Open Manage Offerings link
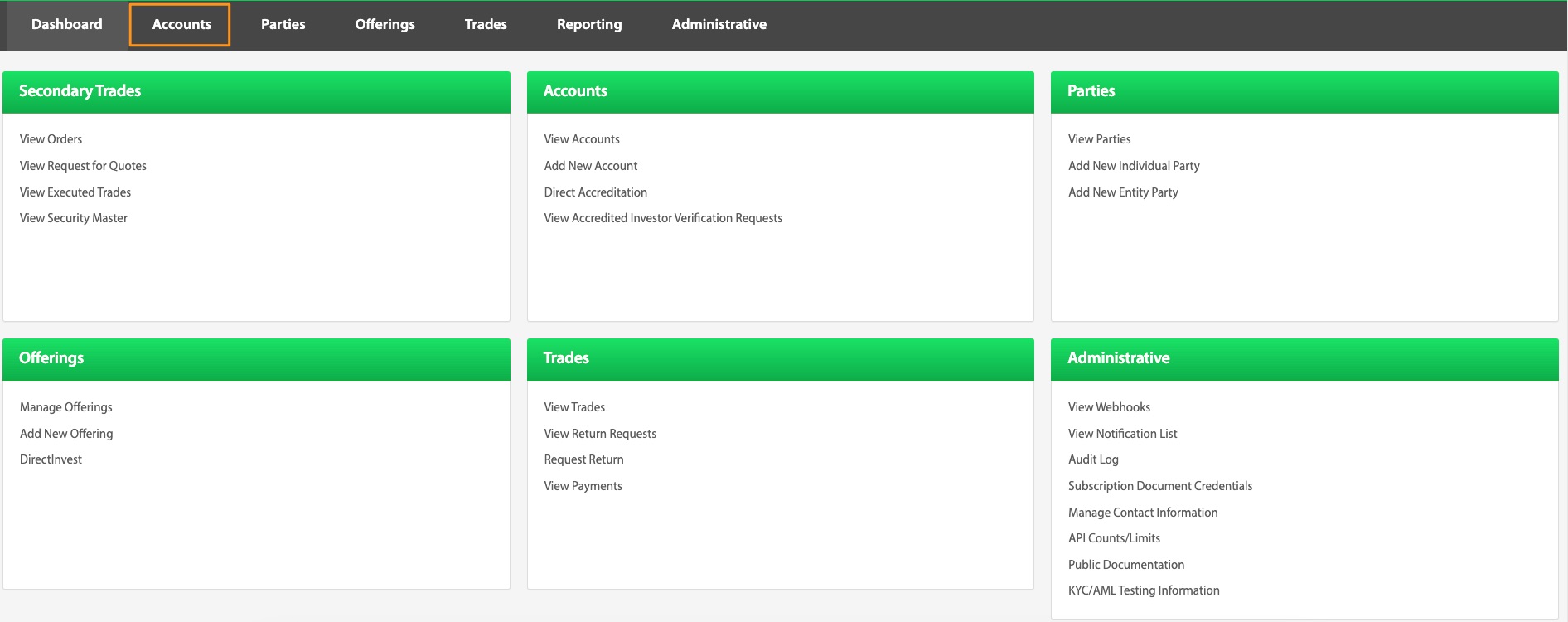Screen dimensions: 1568x622 coord(66,407)
